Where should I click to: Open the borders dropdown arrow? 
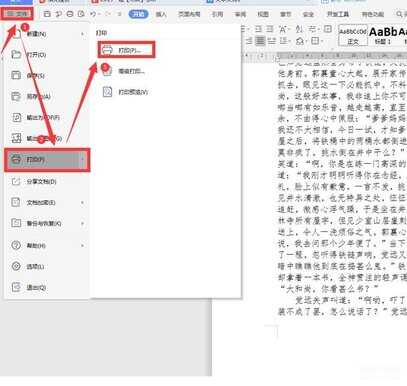(321, 41)
